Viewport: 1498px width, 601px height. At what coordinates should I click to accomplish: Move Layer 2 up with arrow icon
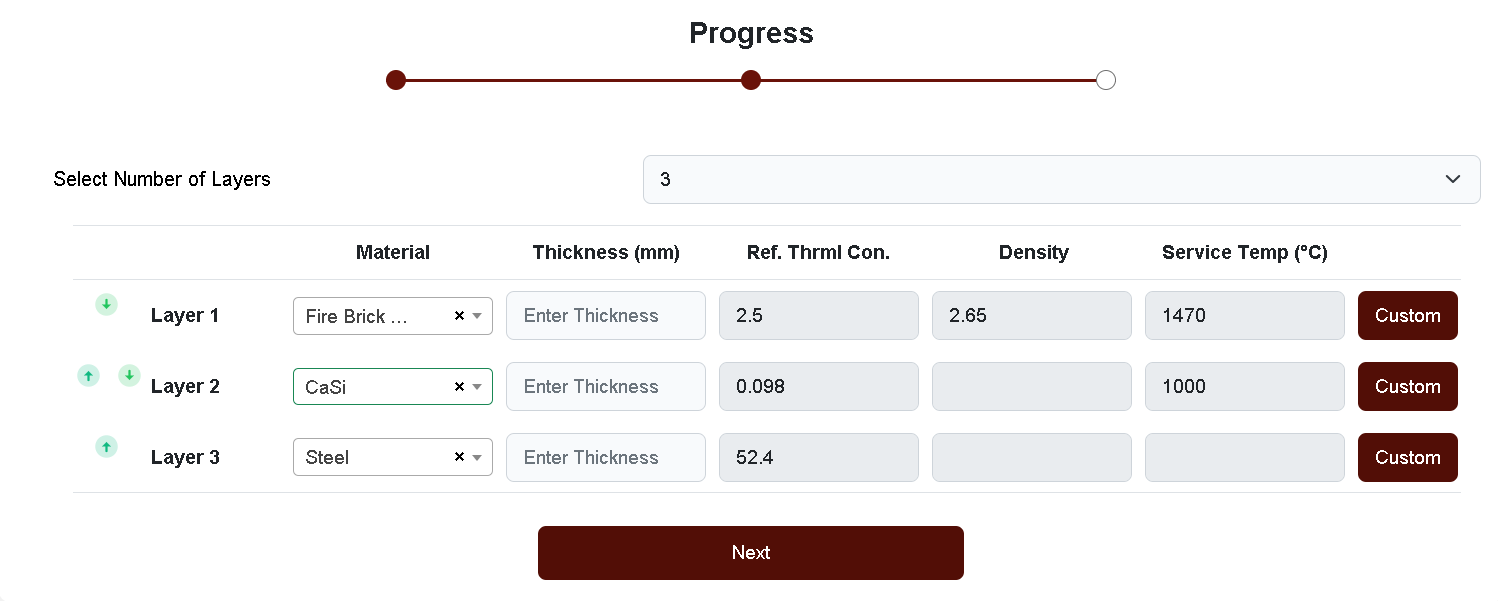[89, 376]
